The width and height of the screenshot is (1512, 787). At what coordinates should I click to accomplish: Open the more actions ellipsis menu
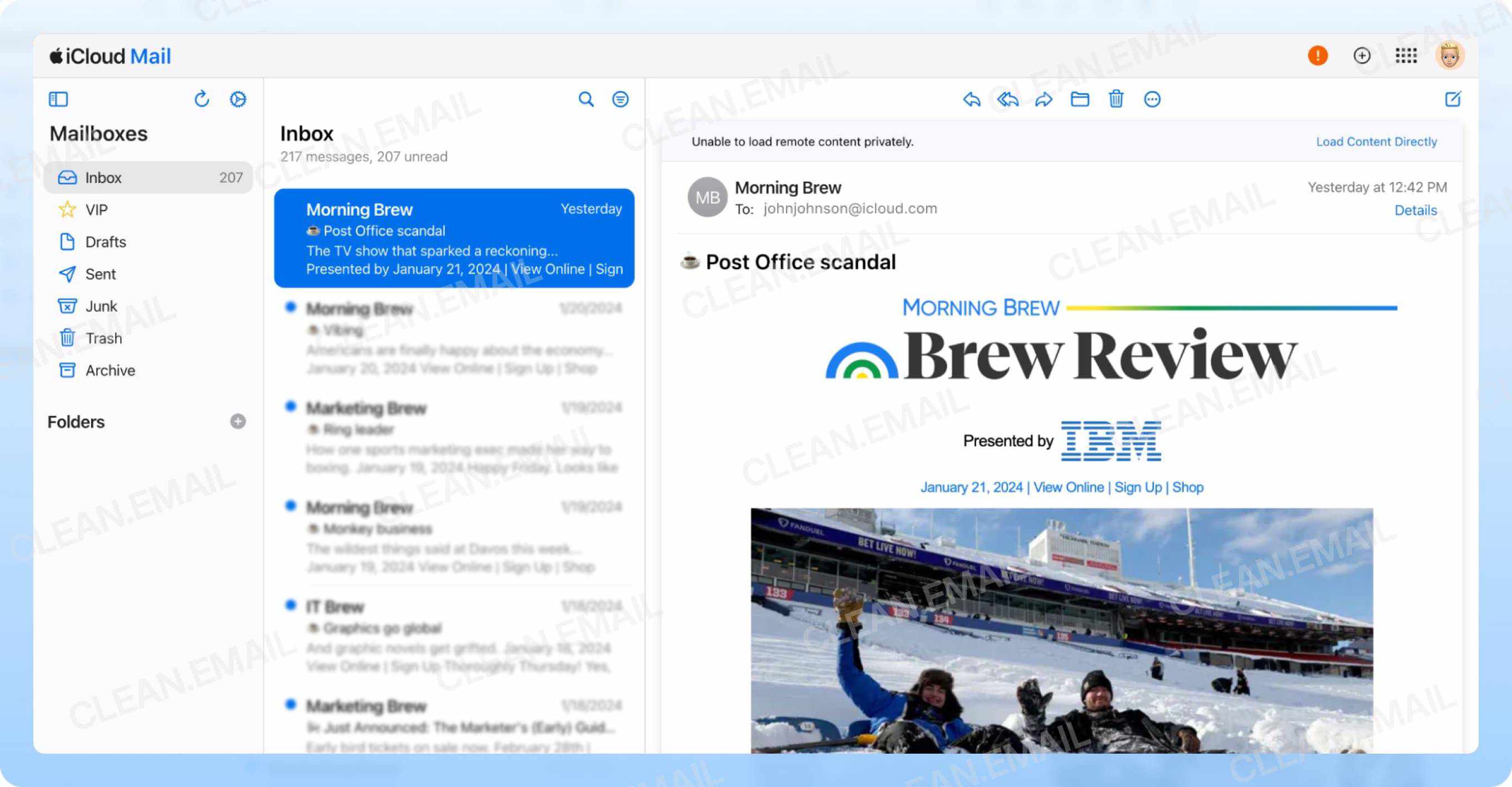point(1152,100)
